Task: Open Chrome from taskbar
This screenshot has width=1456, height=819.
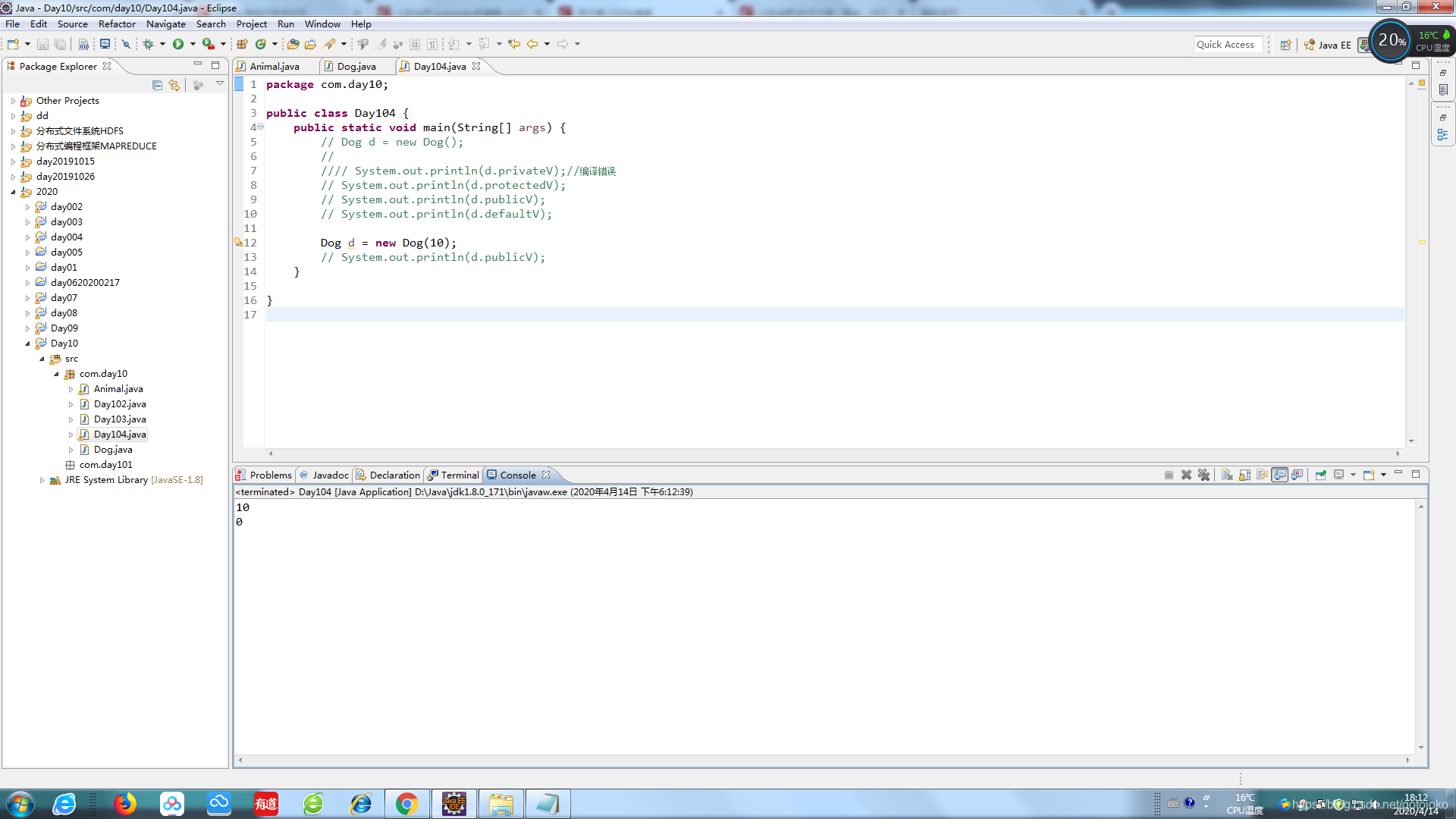Action: click(406, 804)
